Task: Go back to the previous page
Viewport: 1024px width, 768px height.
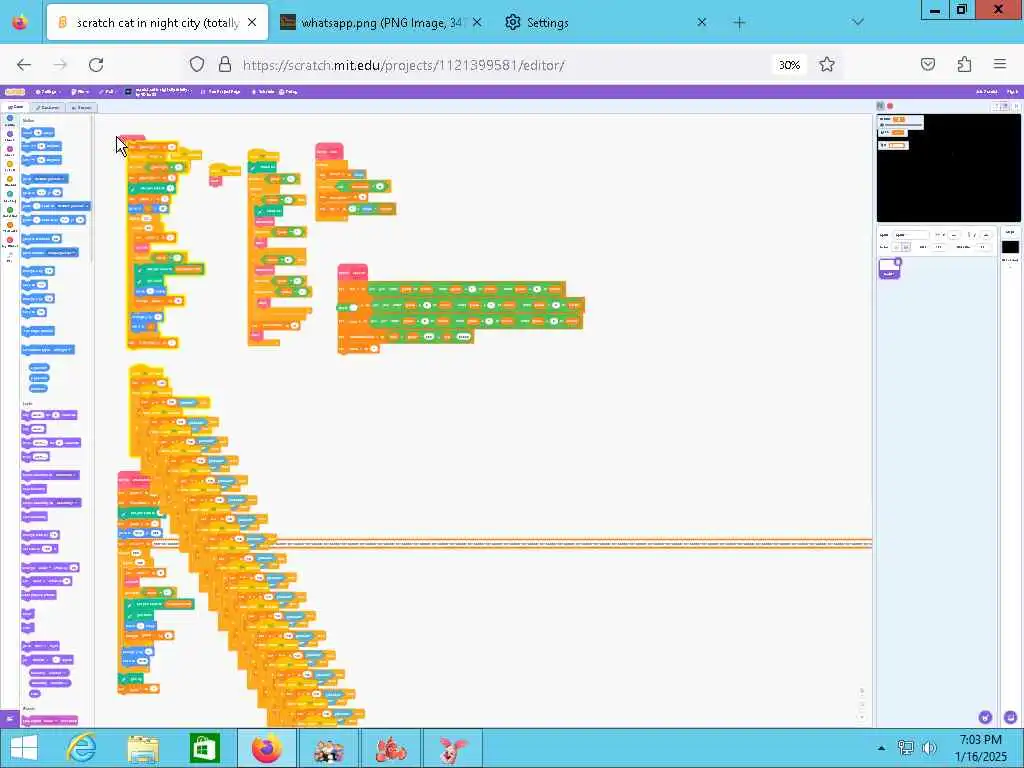Action: (24, 65)
